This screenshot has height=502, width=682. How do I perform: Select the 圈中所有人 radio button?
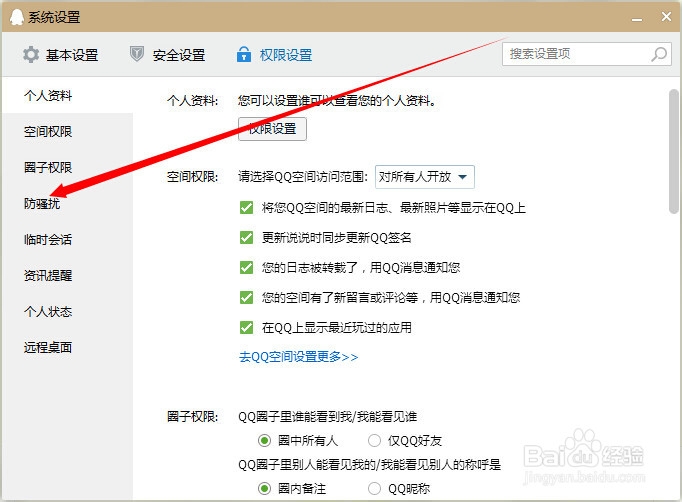pos(264,441)
